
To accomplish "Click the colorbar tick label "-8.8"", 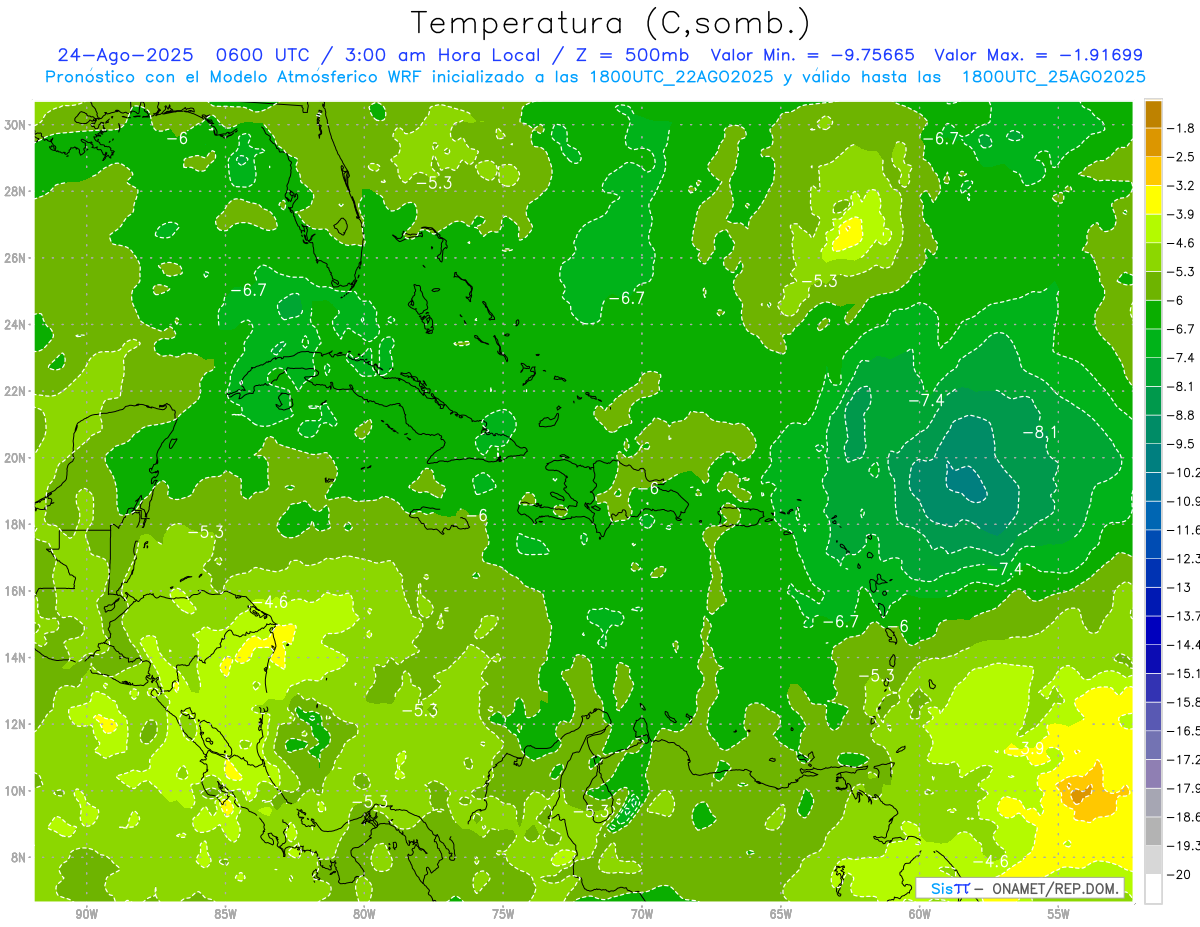I will pos(1183,415).
